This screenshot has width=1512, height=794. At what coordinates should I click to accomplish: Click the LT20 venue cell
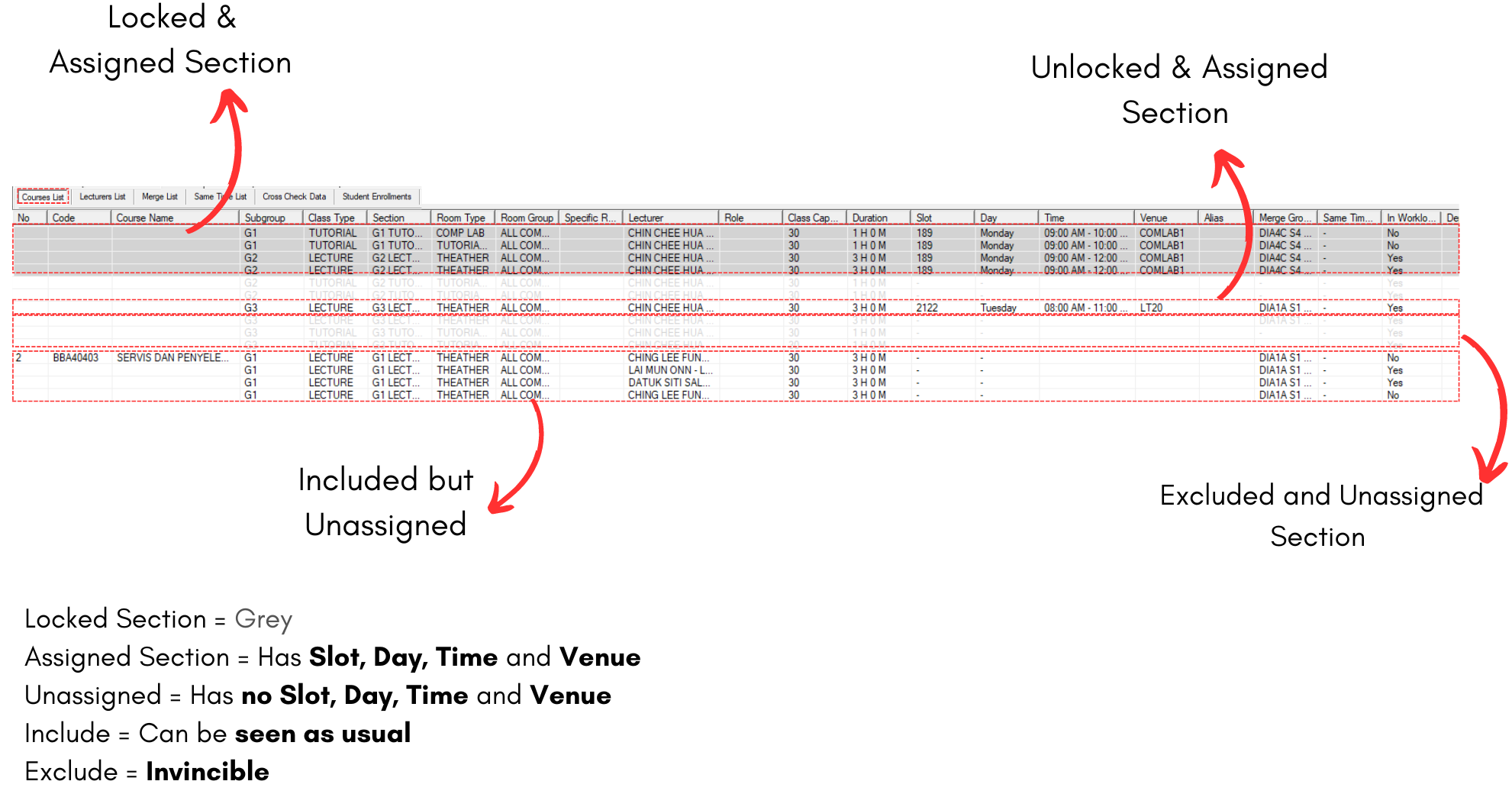pyautogui.click(x=1151, y=308)
